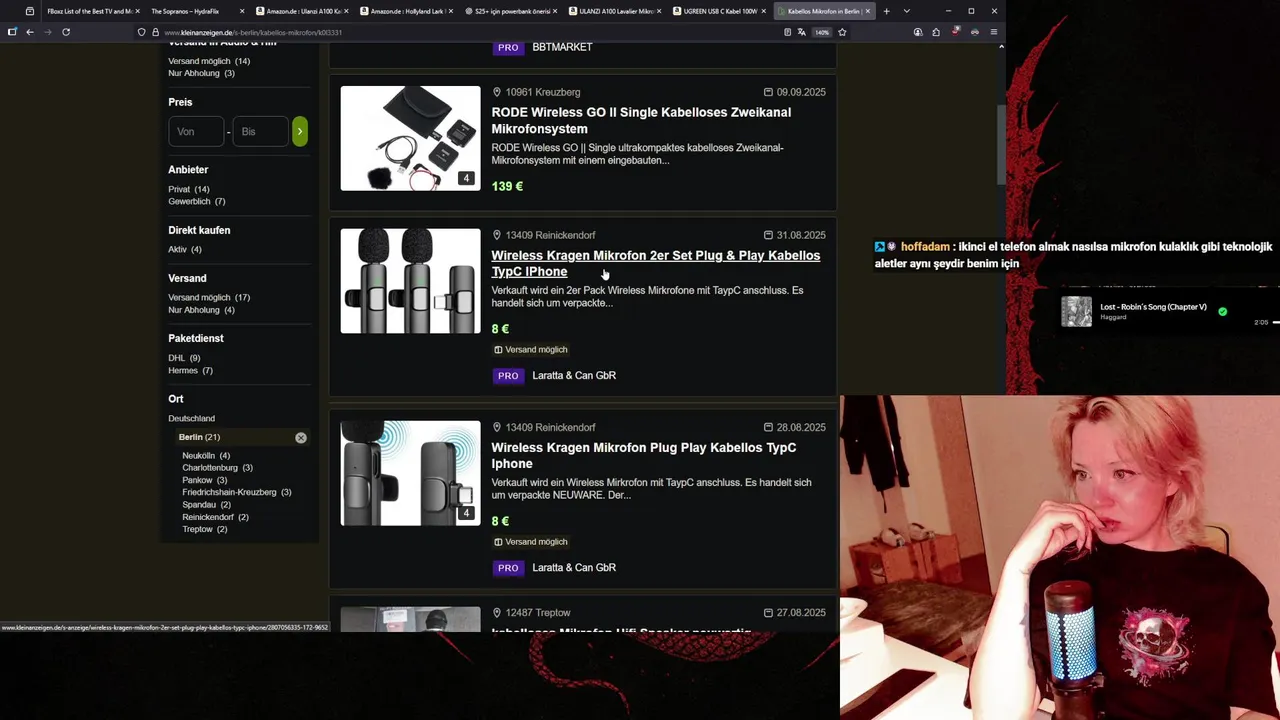
Task: Open the 2er Set microphones thumbnail
Action: [410, 281]
